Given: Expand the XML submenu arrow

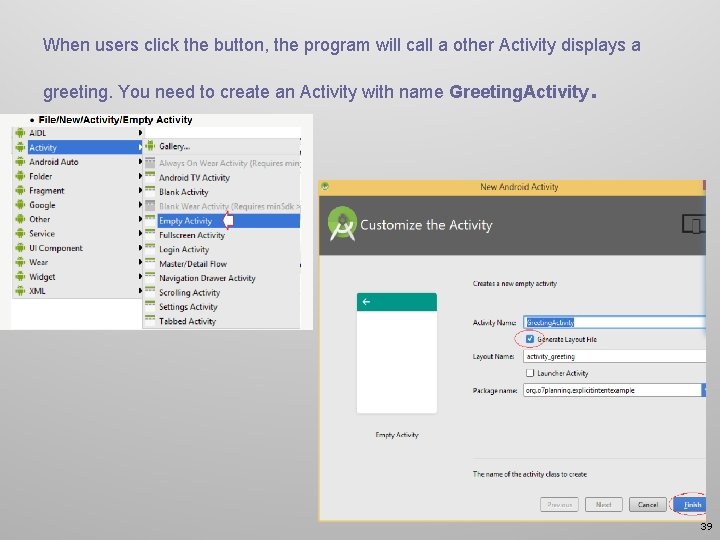Looking at the screenshot, I should click(140, 291).
